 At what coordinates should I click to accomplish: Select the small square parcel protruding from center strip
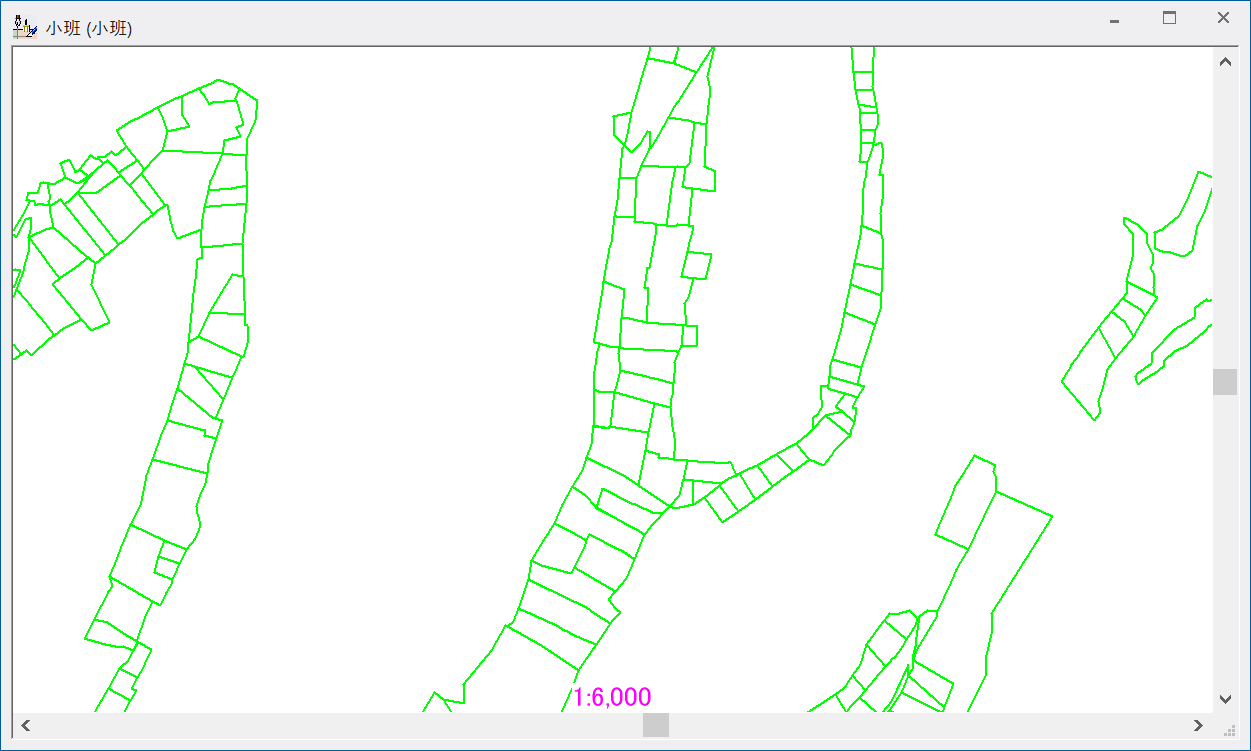[696, 265]
